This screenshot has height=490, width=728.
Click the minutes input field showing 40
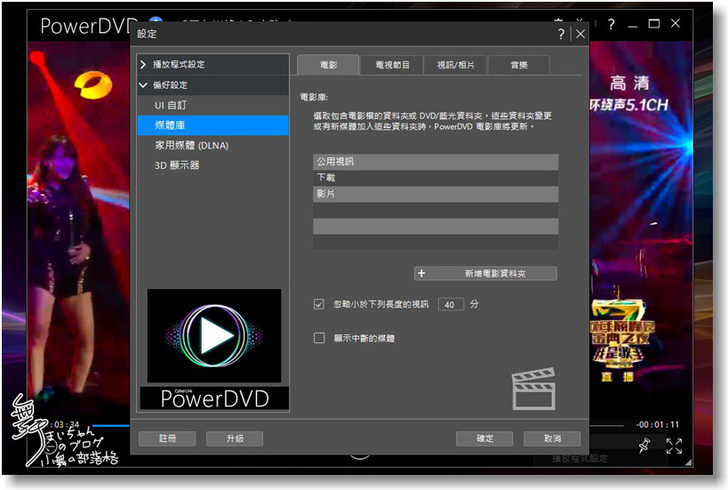coord(451,304)
